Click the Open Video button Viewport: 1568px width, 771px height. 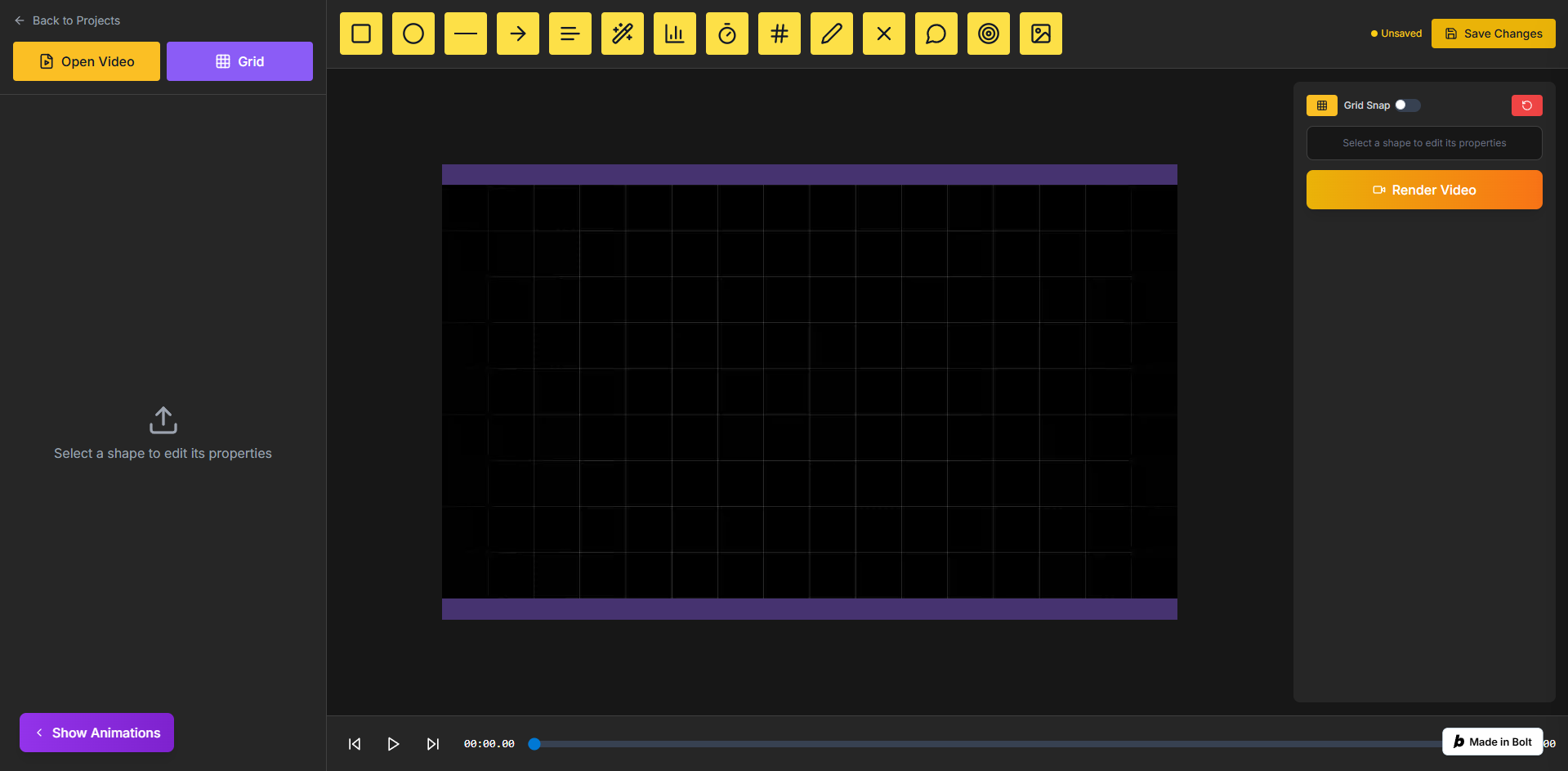(x=87, y=61)
